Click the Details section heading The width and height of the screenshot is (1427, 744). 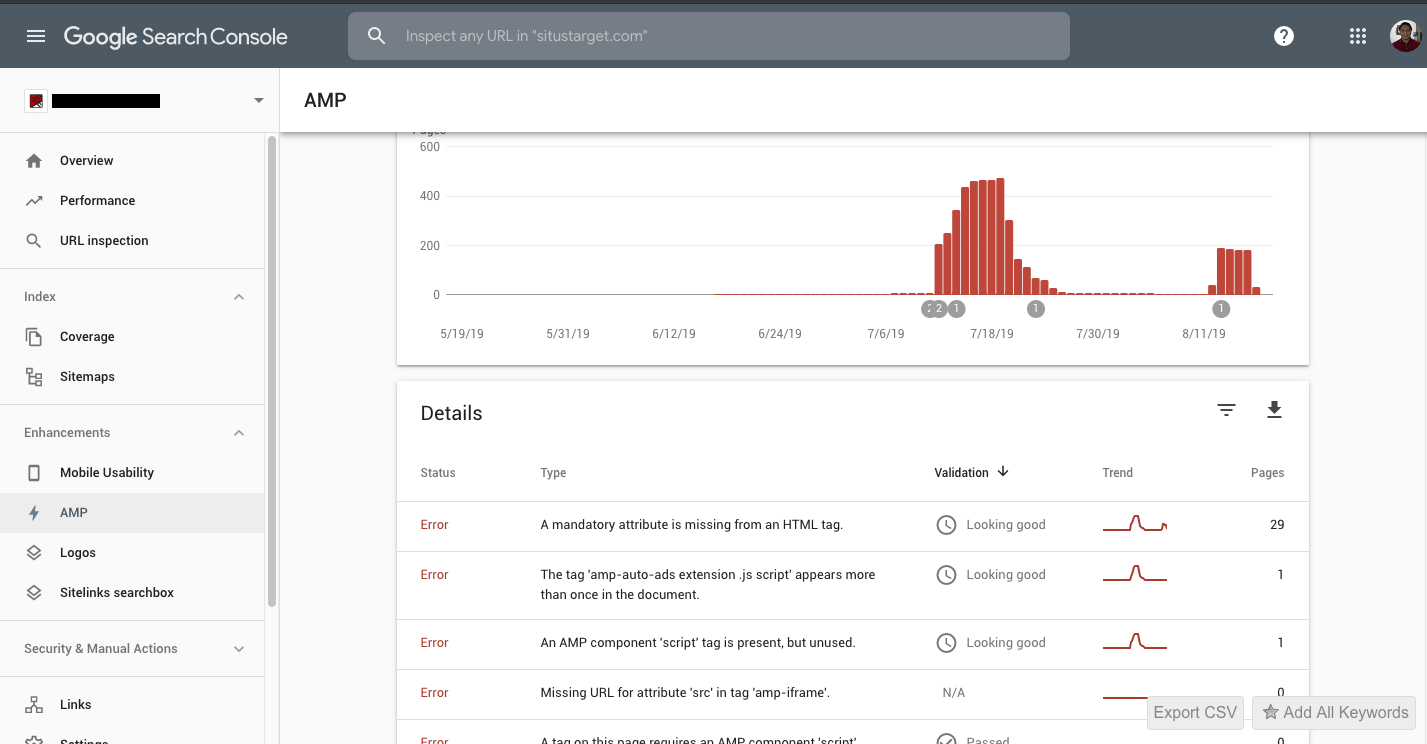(x=451, y=414)
